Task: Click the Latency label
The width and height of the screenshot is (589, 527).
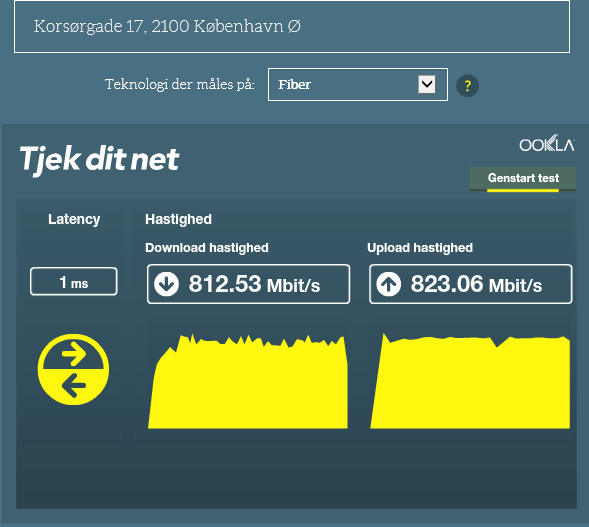Action: [x=74, y=219]
